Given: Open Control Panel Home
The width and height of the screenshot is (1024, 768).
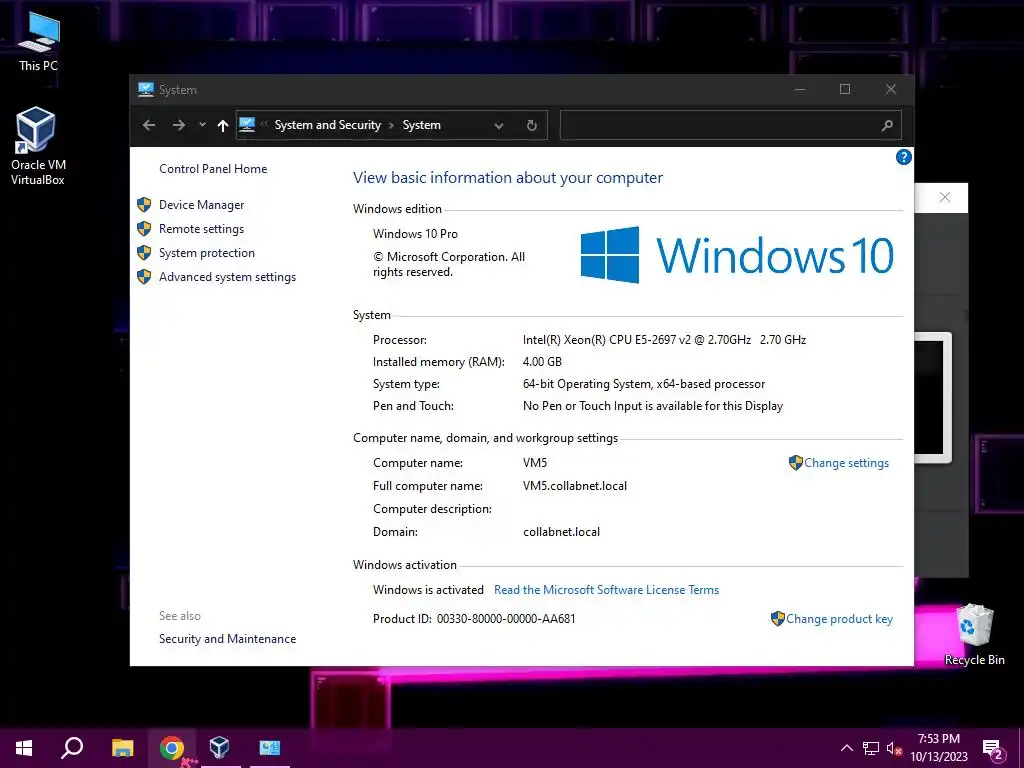Looking at the screenshot, I should click(x=213, y=168).
